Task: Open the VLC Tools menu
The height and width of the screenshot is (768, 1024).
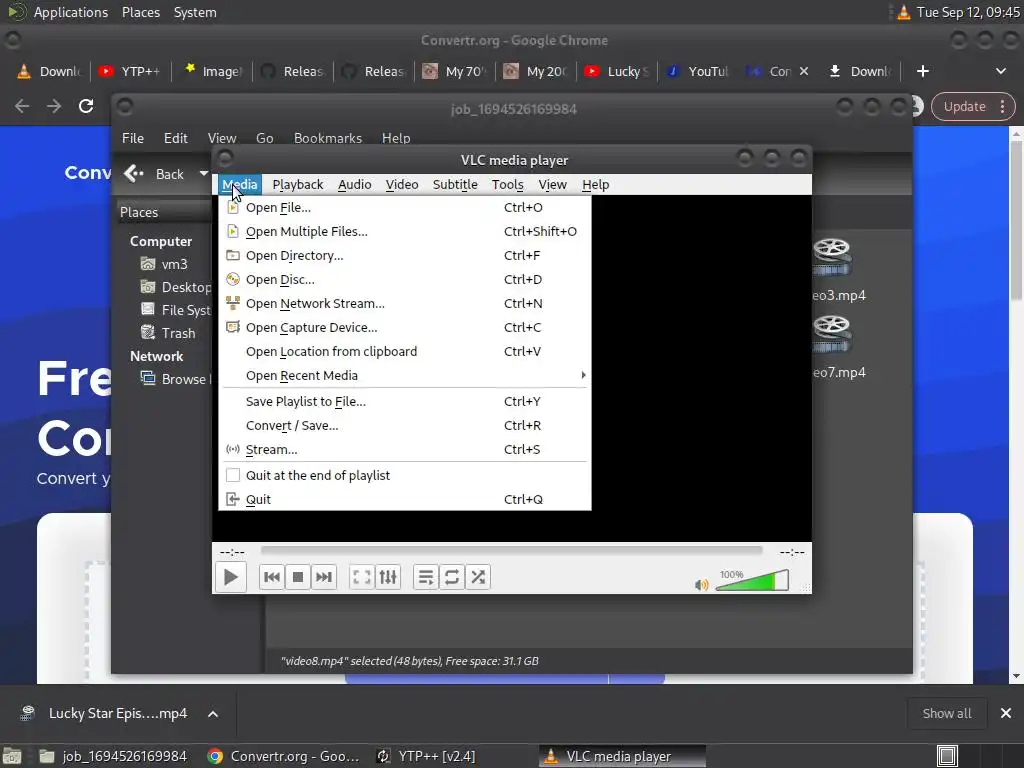Action: coord(508,185)
